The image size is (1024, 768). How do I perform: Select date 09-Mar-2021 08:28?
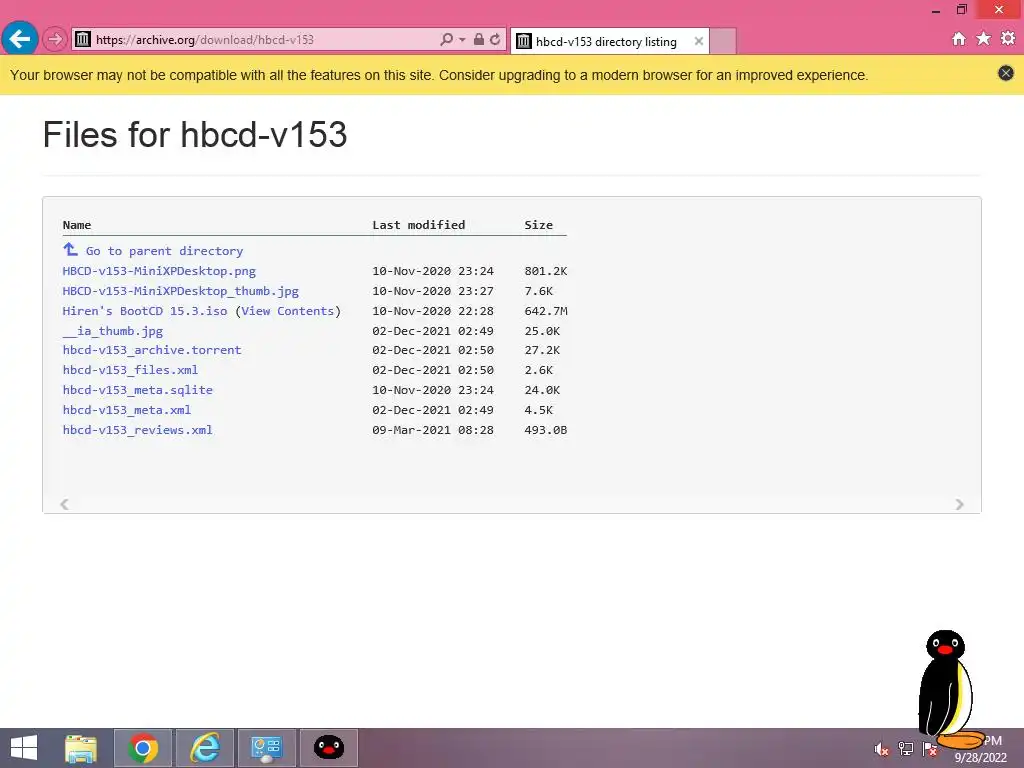pos(433,430)
